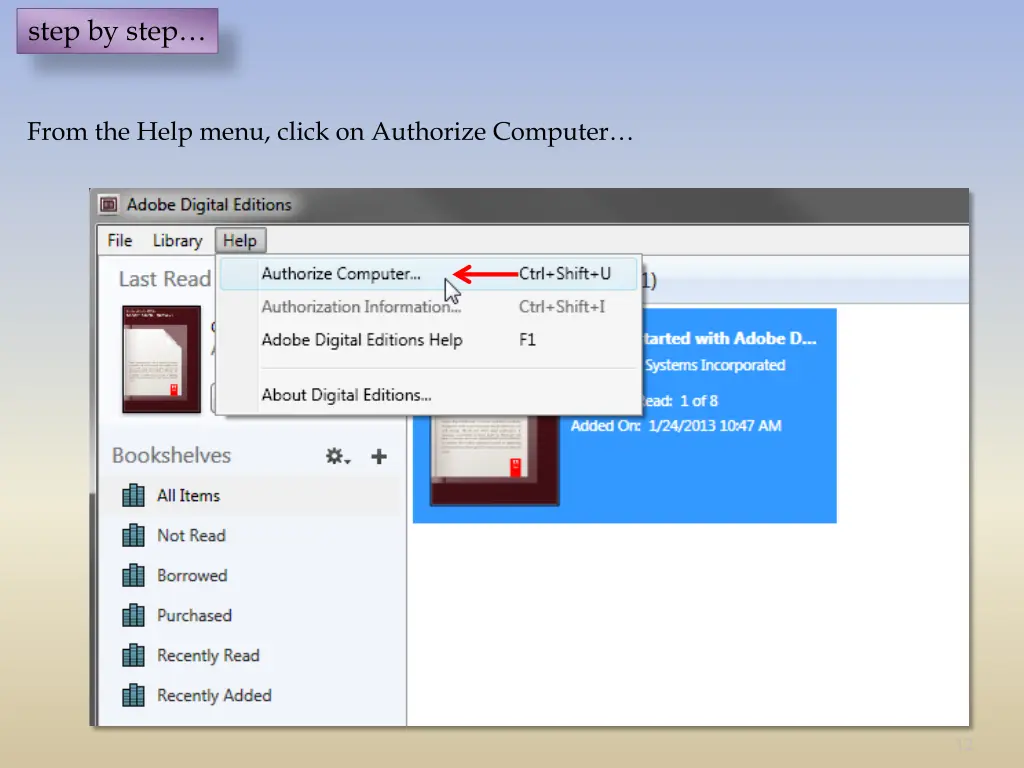Select the Purchased label

pyautogui.click(x=195, y=615)
